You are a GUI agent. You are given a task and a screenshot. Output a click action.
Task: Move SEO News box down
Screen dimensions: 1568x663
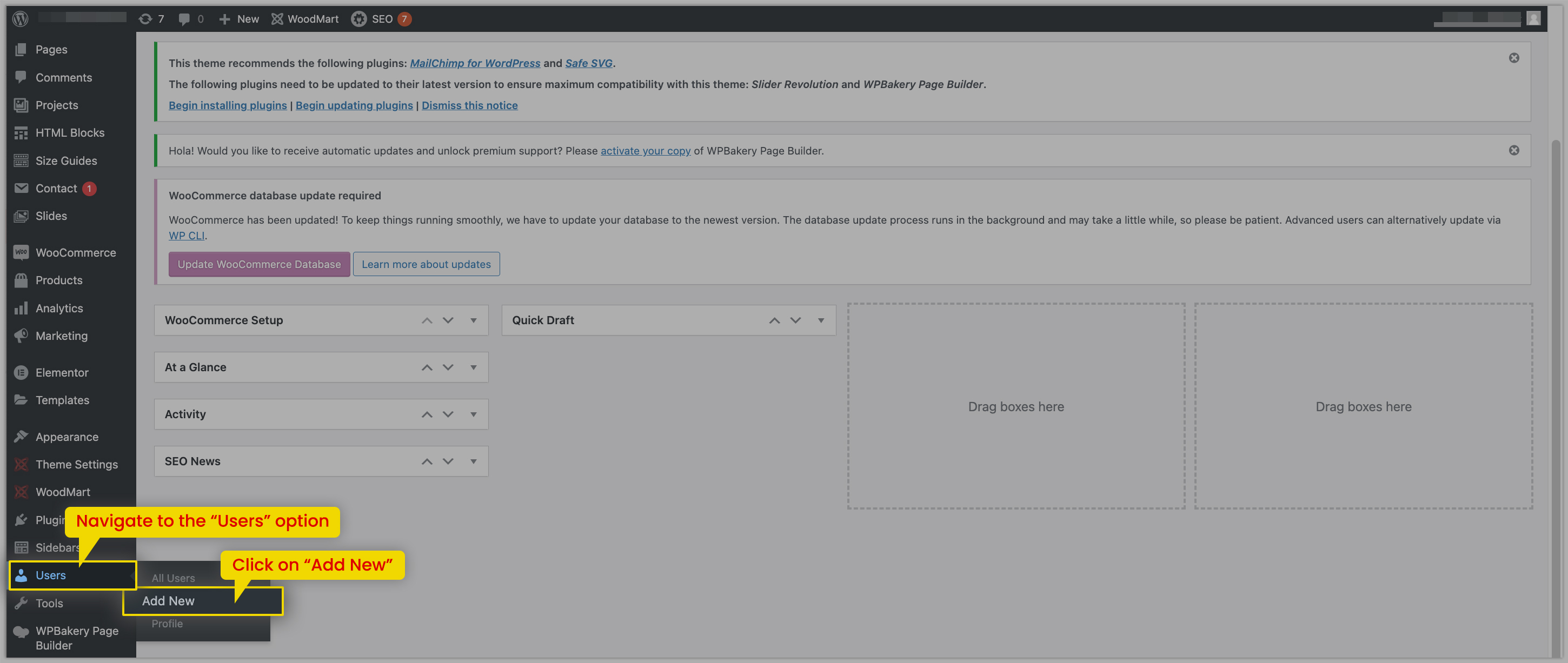tap(448, 461)
